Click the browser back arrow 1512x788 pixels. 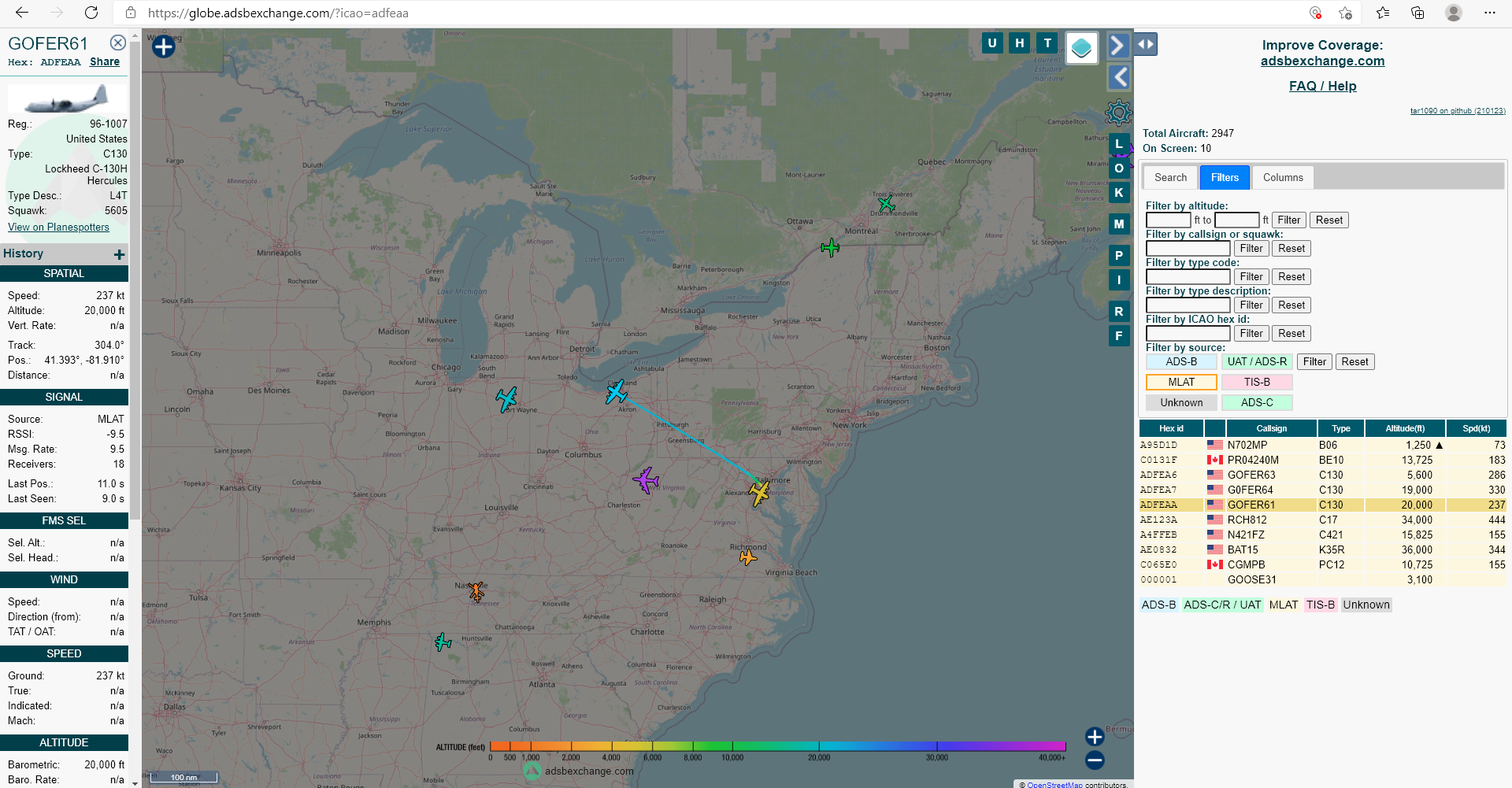(22, 13)
